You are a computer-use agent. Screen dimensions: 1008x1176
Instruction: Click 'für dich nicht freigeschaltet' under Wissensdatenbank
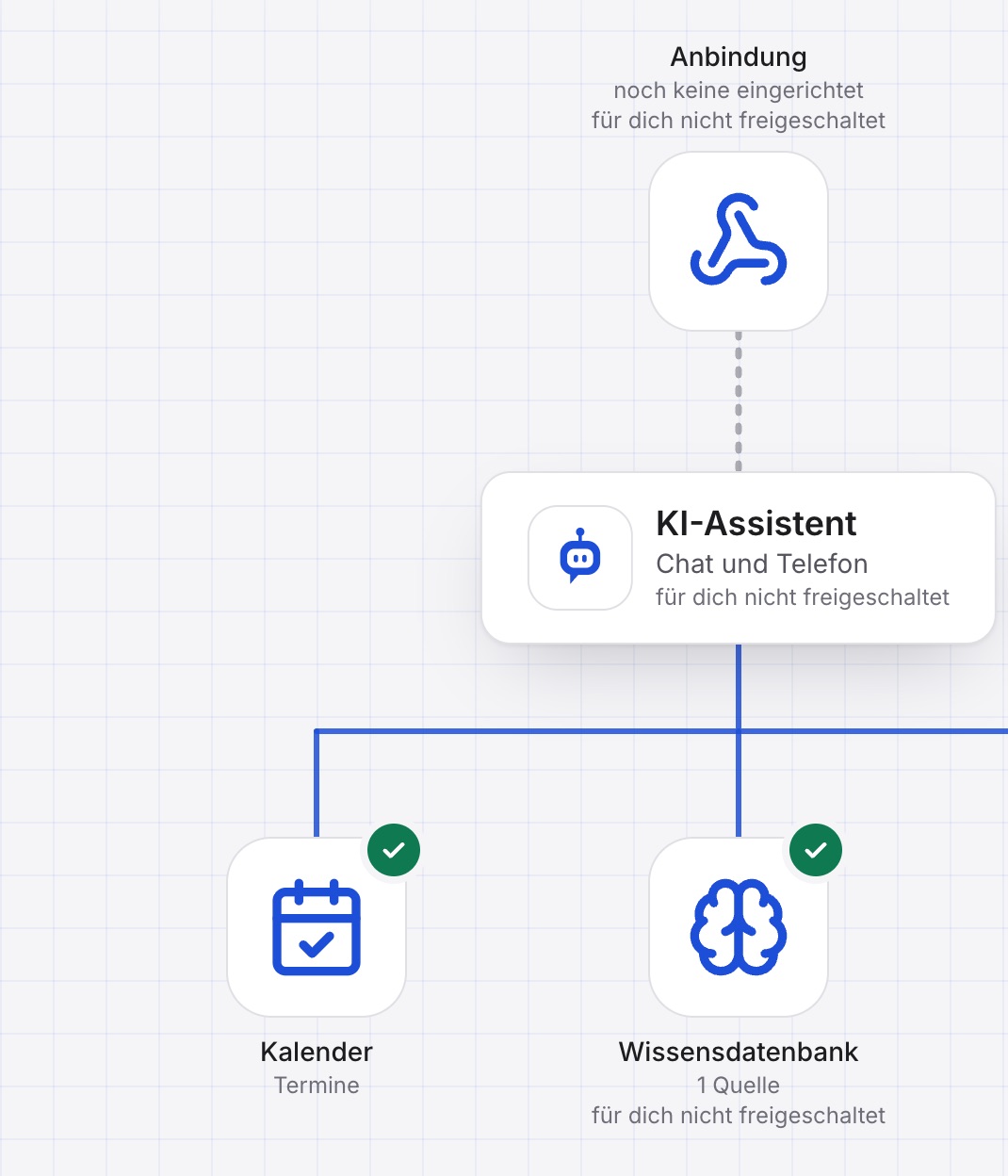739,1116
